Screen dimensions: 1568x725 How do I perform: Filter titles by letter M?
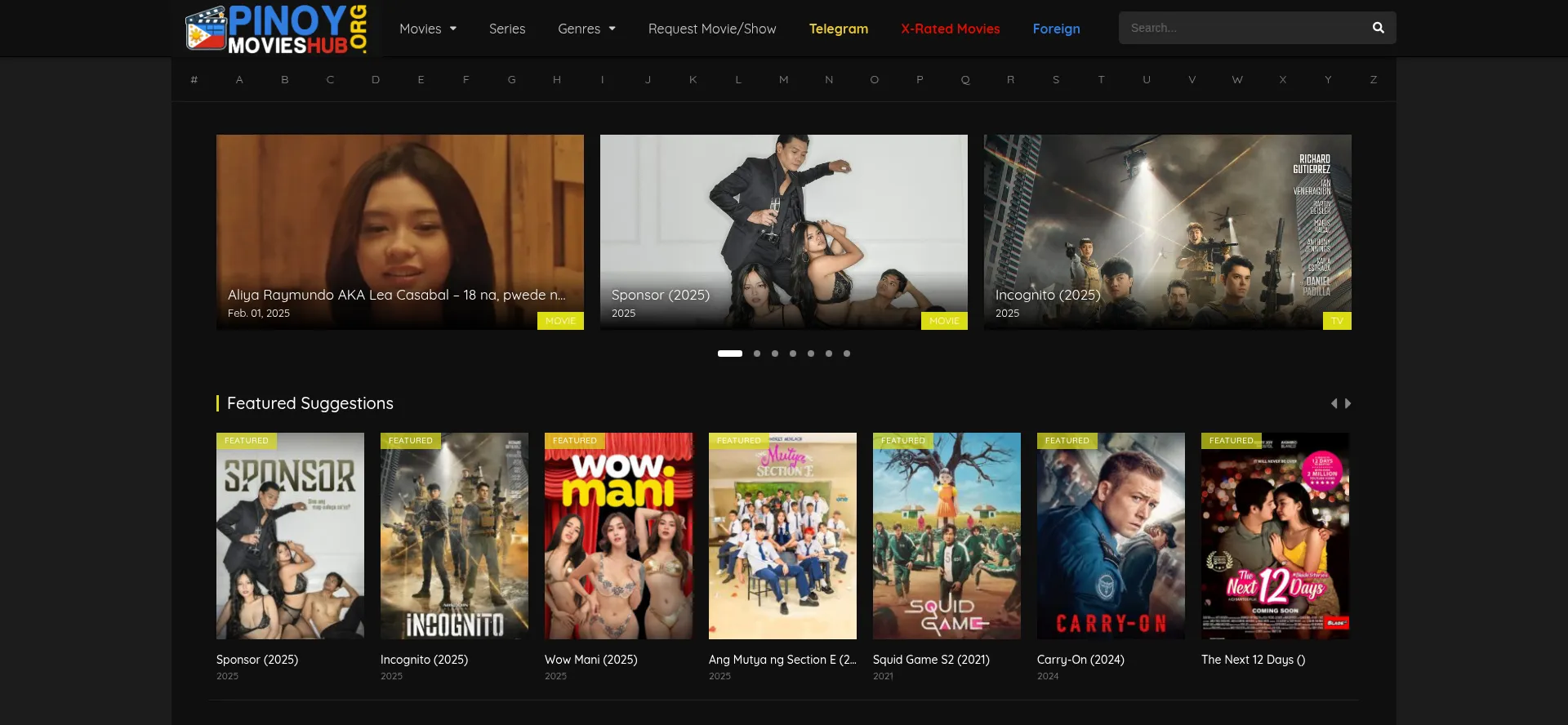783,79
